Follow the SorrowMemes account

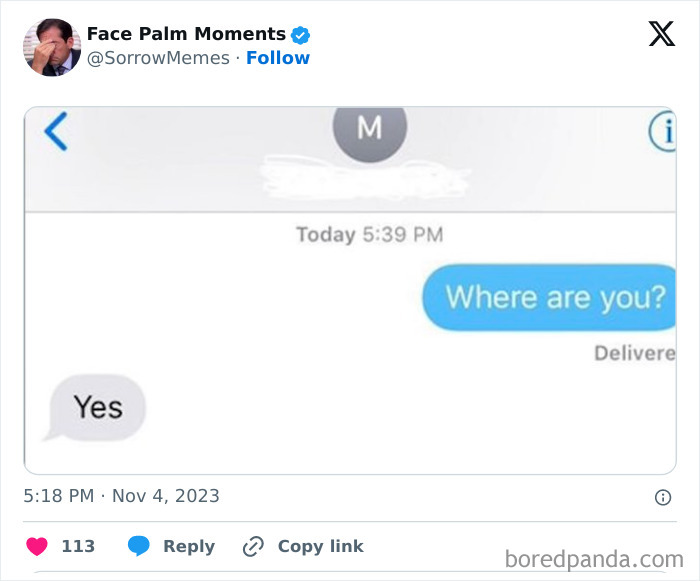click(278, 58)
